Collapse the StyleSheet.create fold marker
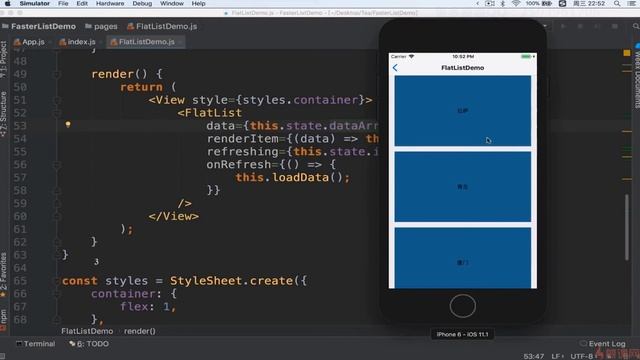 57,281
